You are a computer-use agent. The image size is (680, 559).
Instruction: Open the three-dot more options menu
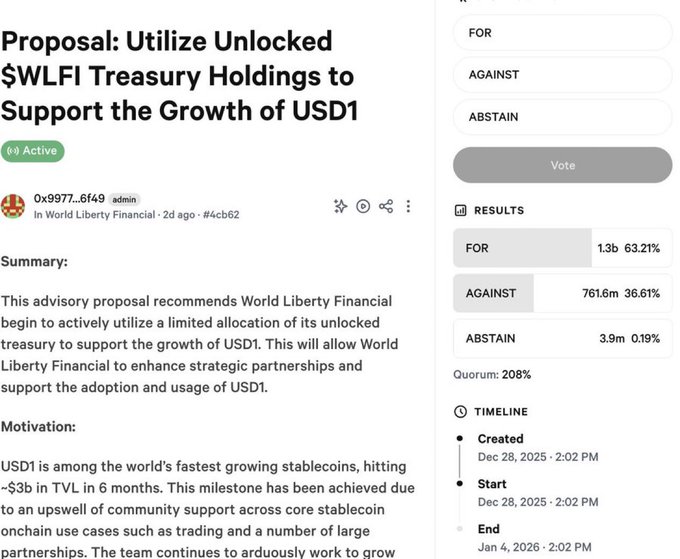[408, 206]
